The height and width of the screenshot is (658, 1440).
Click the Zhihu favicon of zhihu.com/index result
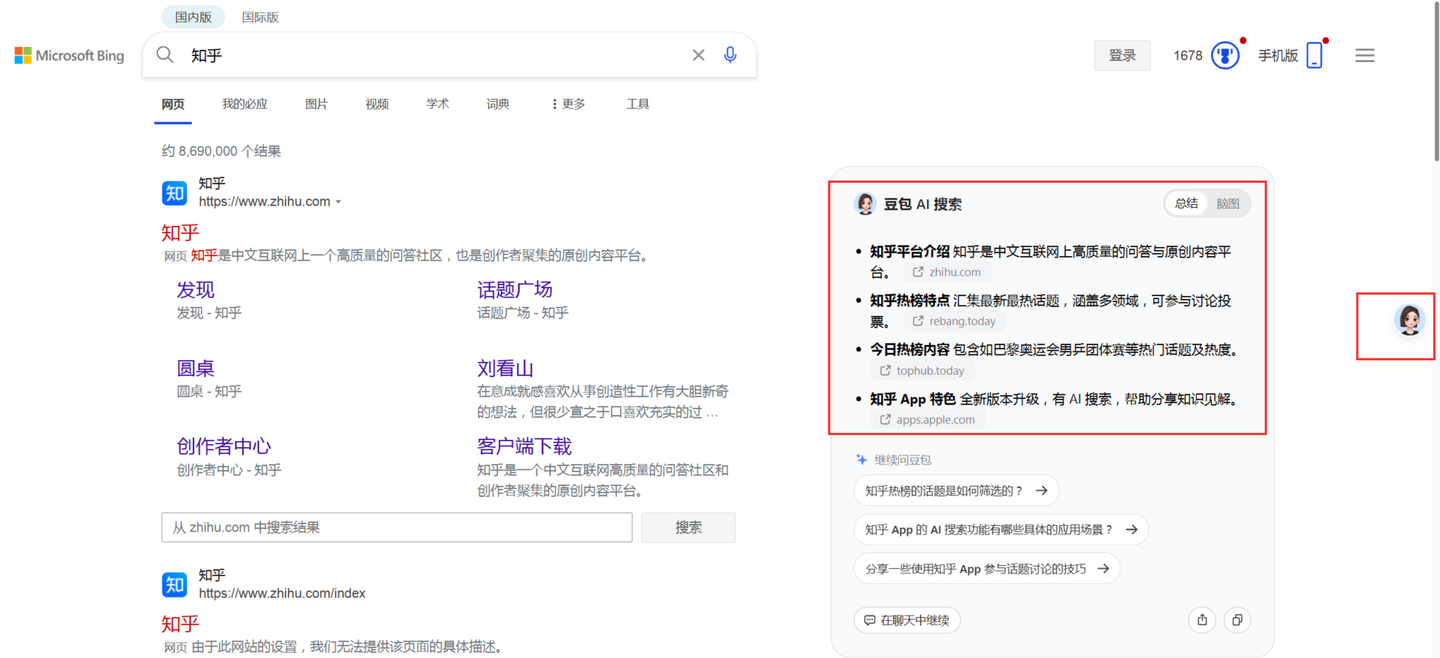(175, 584)
